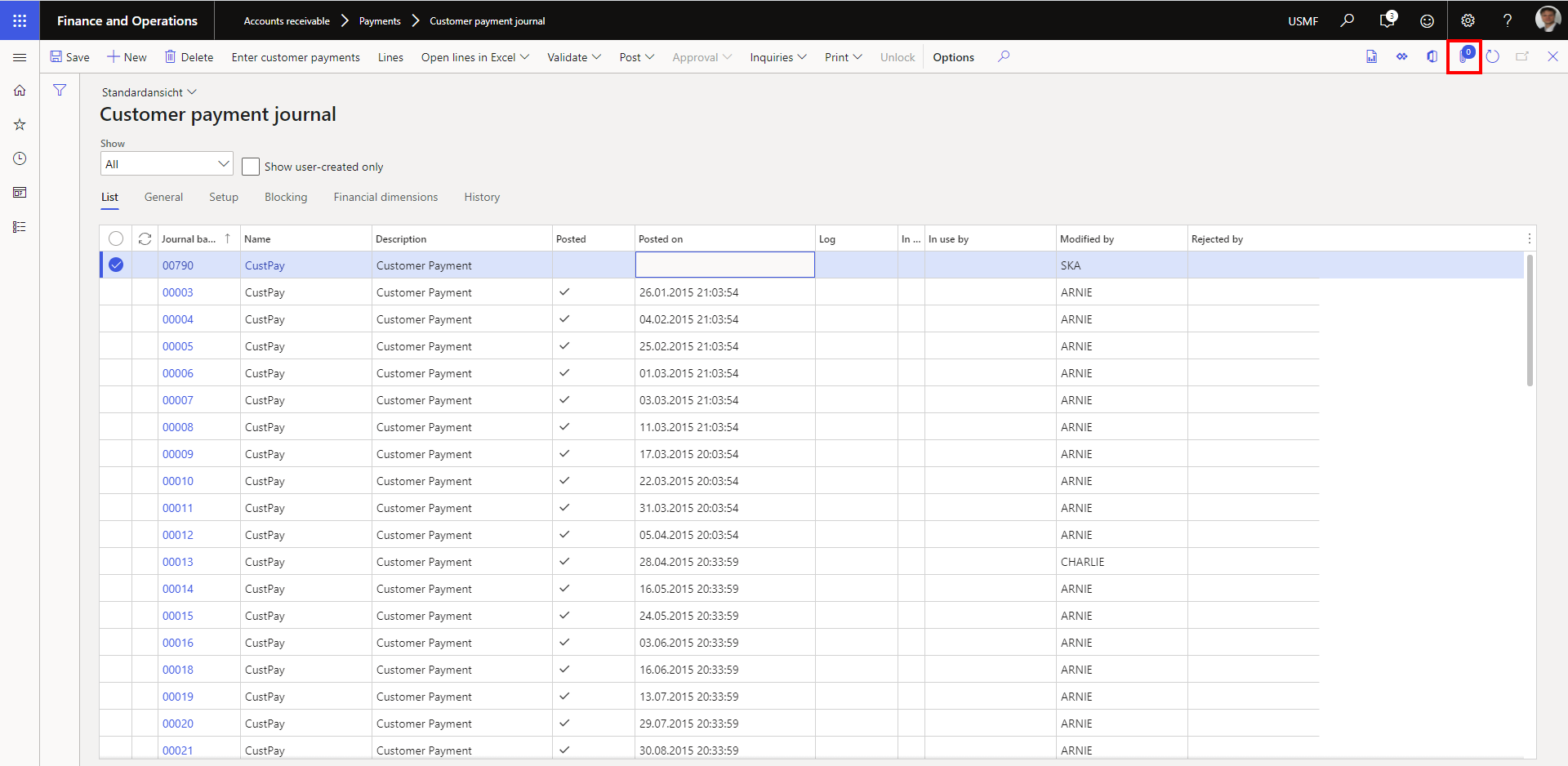Switch to the Financial dimensions tab
This screenshot has width=1568, height=766.
385,197
